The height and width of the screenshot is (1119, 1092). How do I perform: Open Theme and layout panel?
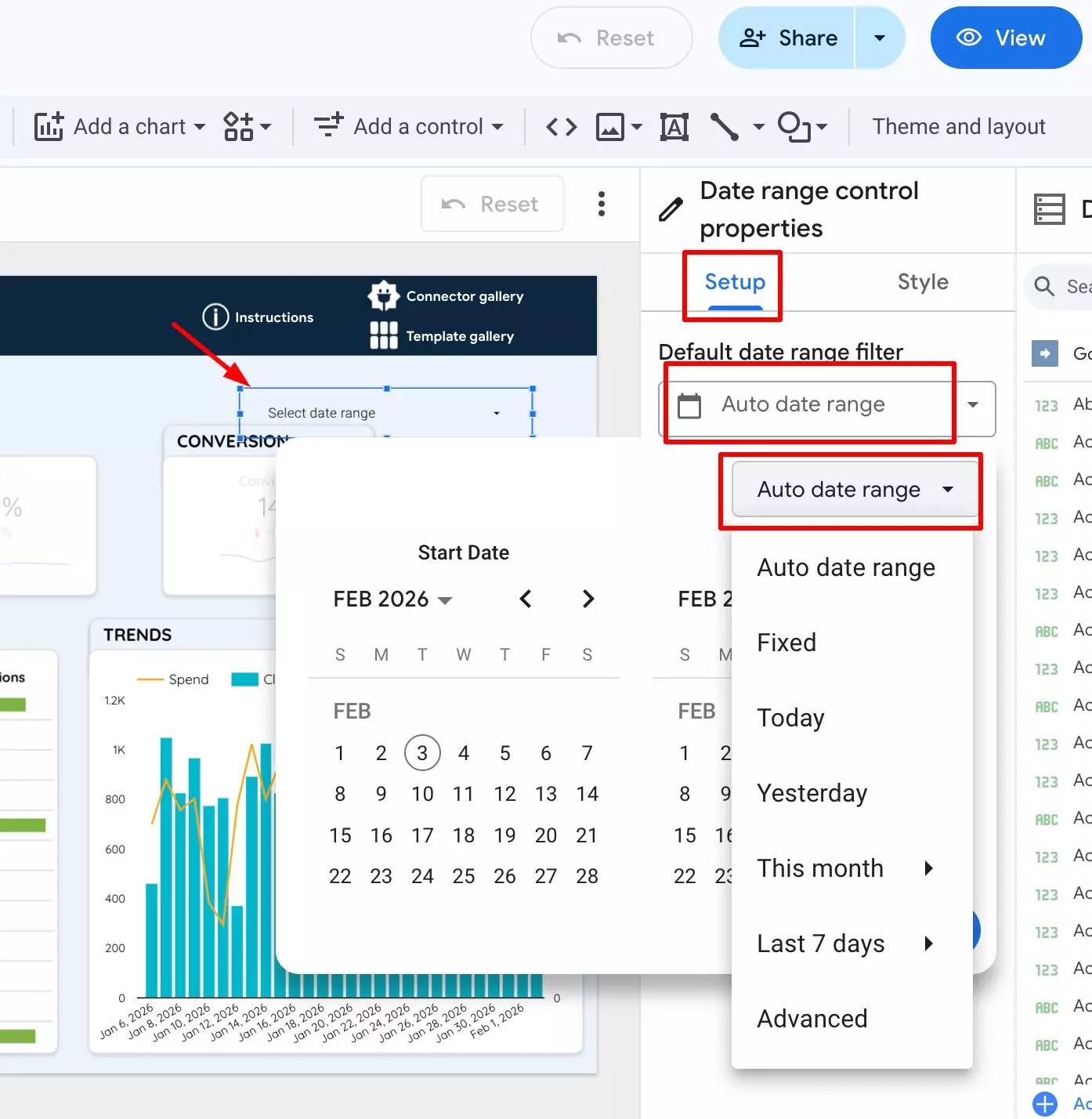pos(958,127)
